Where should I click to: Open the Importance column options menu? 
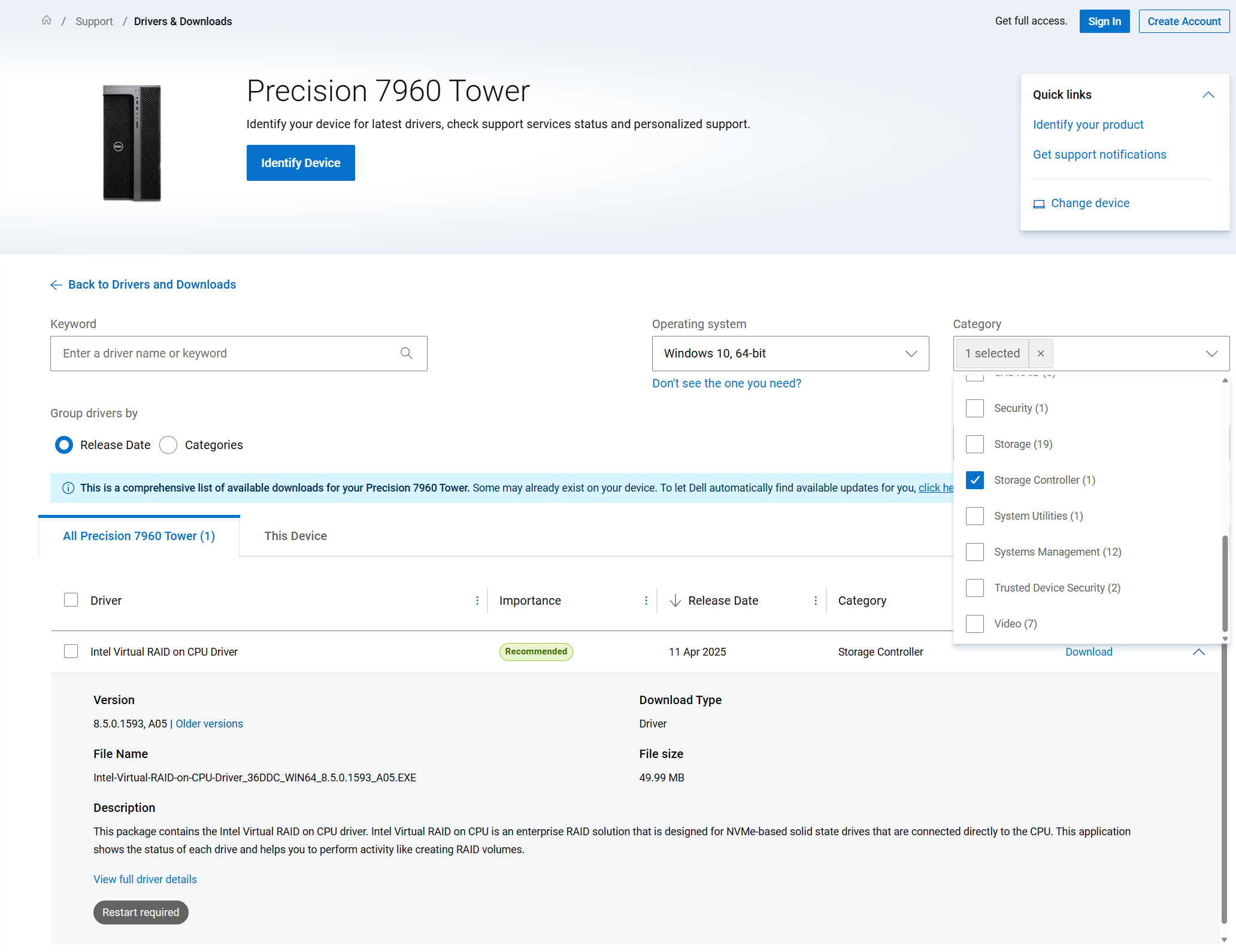[646, 601]
